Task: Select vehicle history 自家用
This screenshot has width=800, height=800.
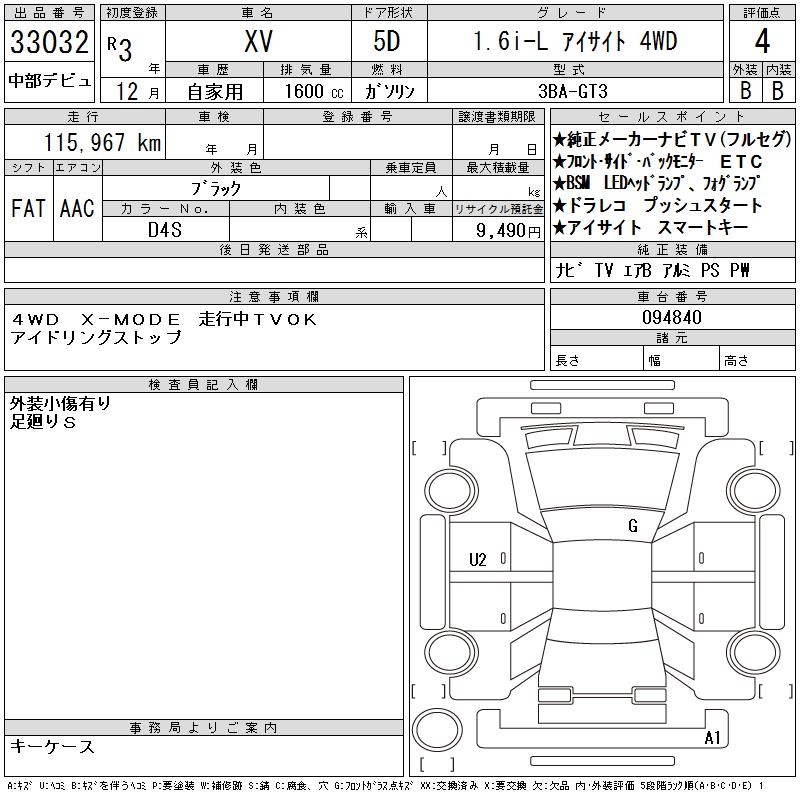Action: point(215,92)
